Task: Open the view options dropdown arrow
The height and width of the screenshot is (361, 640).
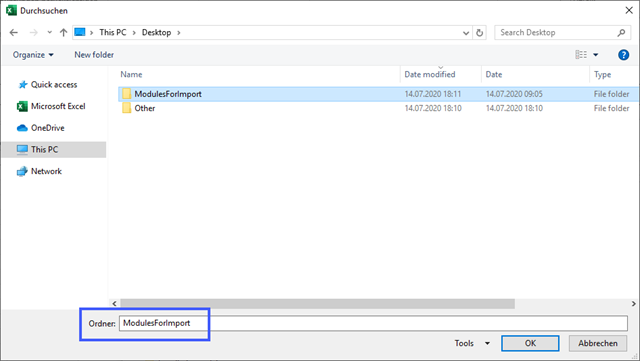Action: click(596, 55)
